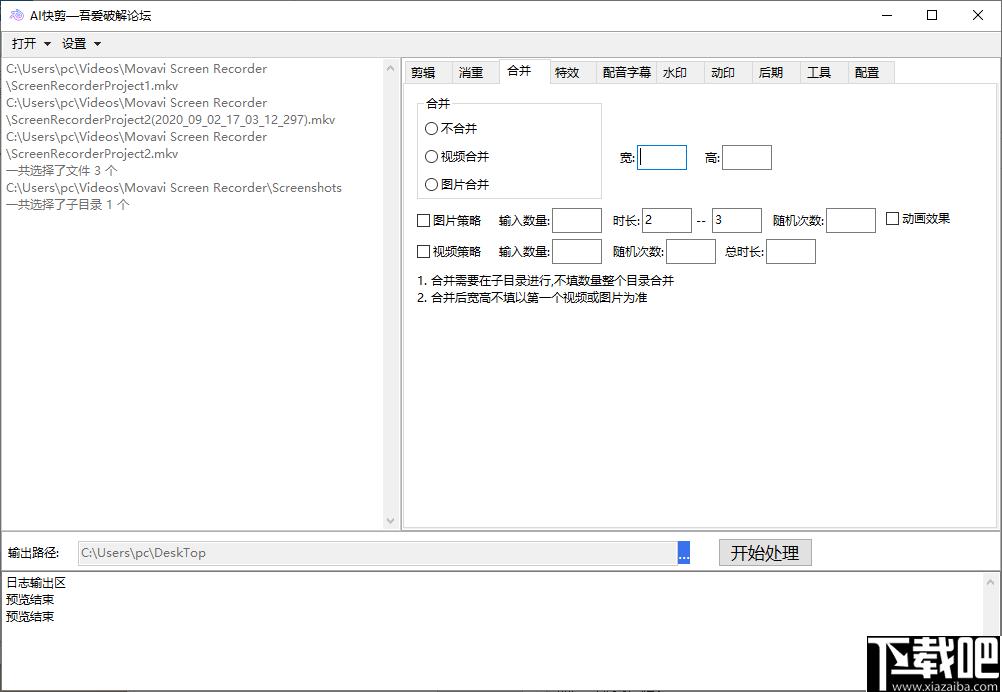This screenshot has height=692, width=1002.
Task: Maximize the AI快剪 window
Action: coord(932,15)
